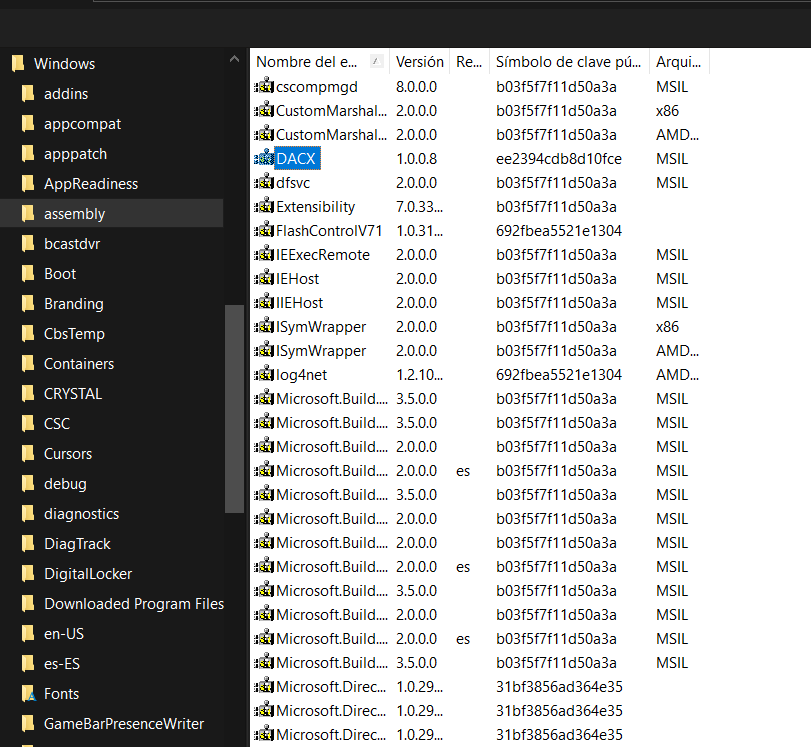Select the DACX assembly icon

264,158
